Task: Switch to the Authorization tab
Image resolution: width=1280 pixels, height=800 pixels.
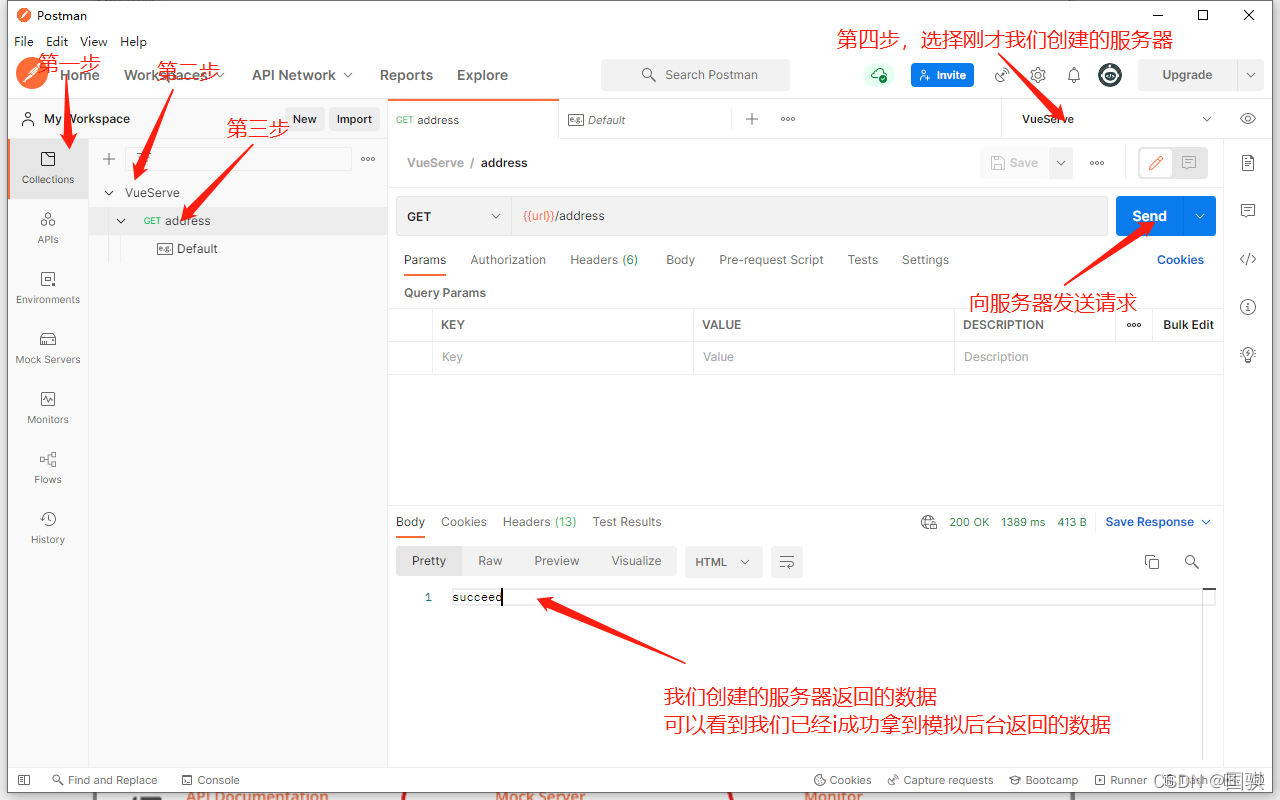Action: (508, 260)
